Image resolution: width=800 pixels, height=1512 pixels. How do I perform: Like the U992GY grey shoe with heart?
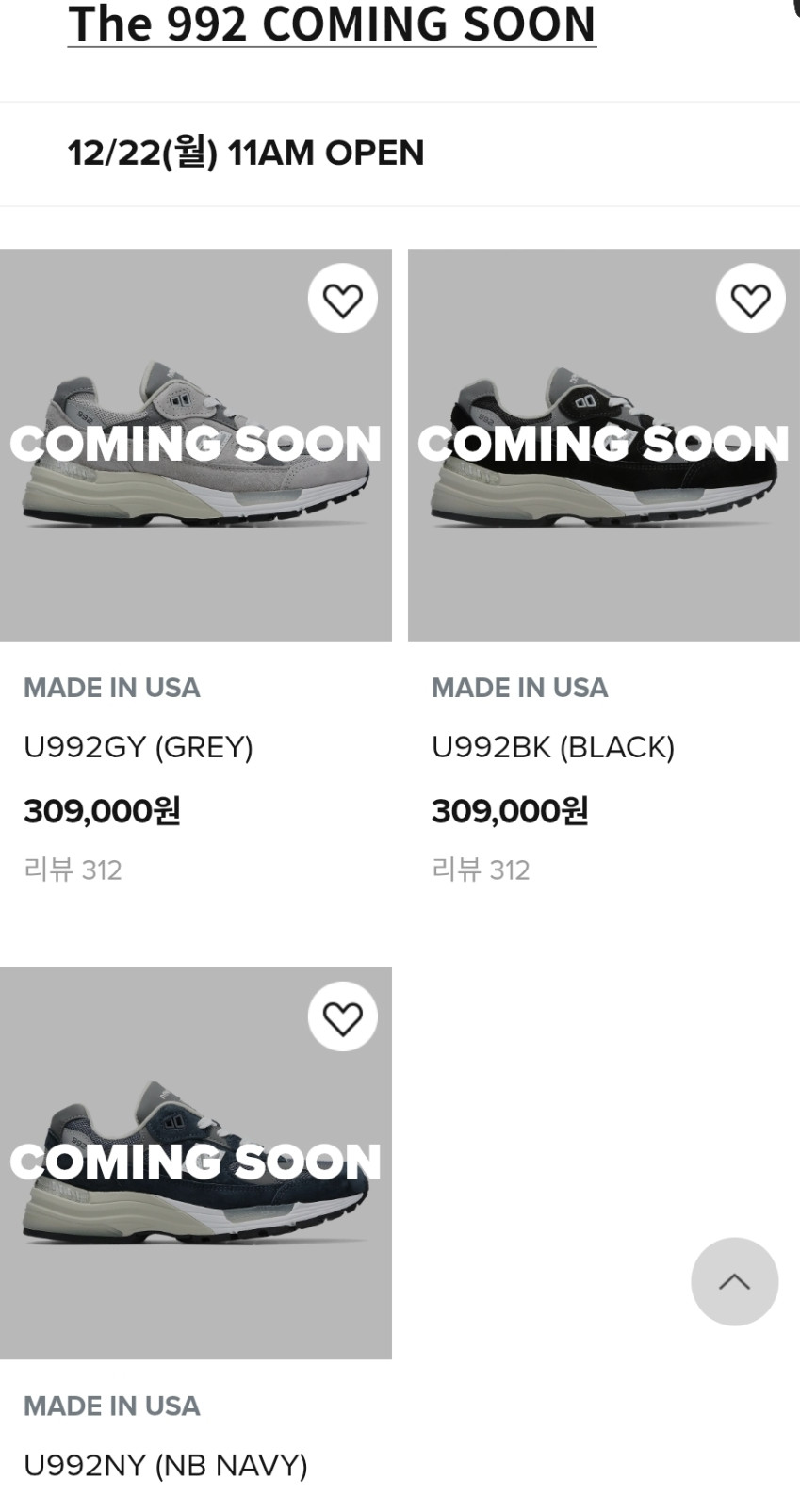[342, 299]
